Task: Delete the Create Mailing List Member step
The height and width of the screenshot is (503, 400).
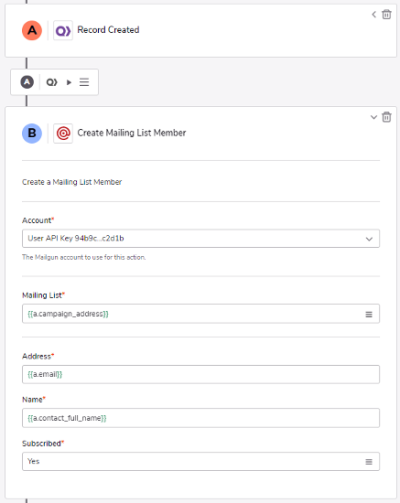Action: [386, 117]
